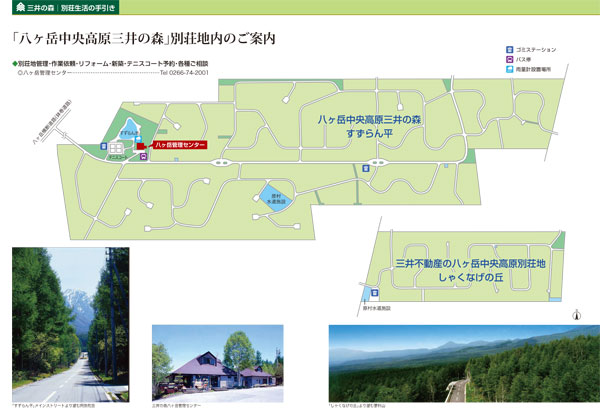Click the legend ゴミステーション trash icon
The height and width of the screenshot is (409, 600).
(x=509, y=50)
